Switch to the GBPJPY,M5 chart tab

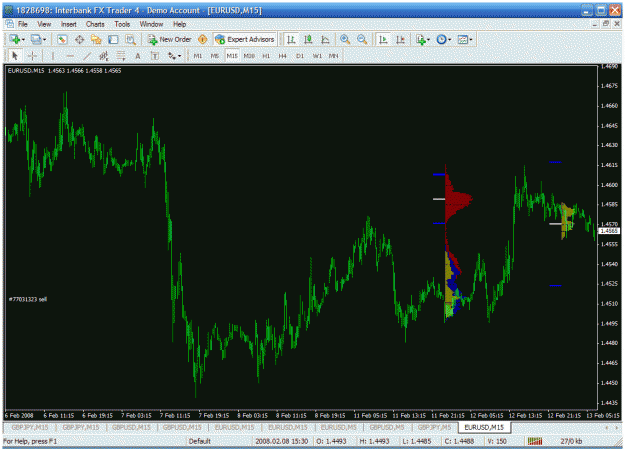434,427
